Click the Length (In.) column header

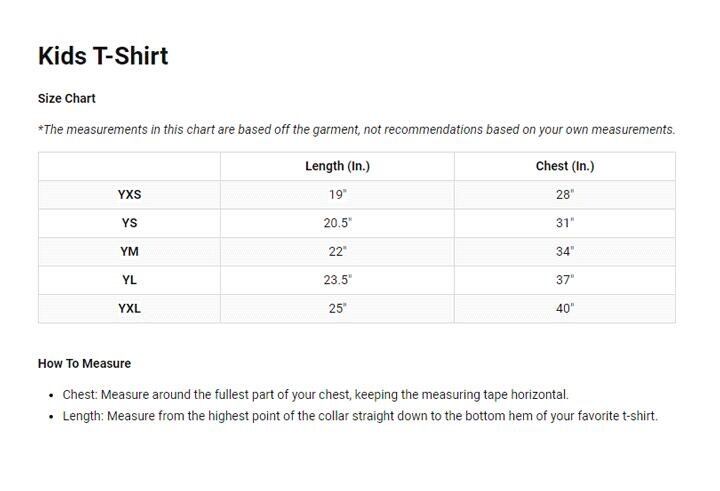(337, 166)
